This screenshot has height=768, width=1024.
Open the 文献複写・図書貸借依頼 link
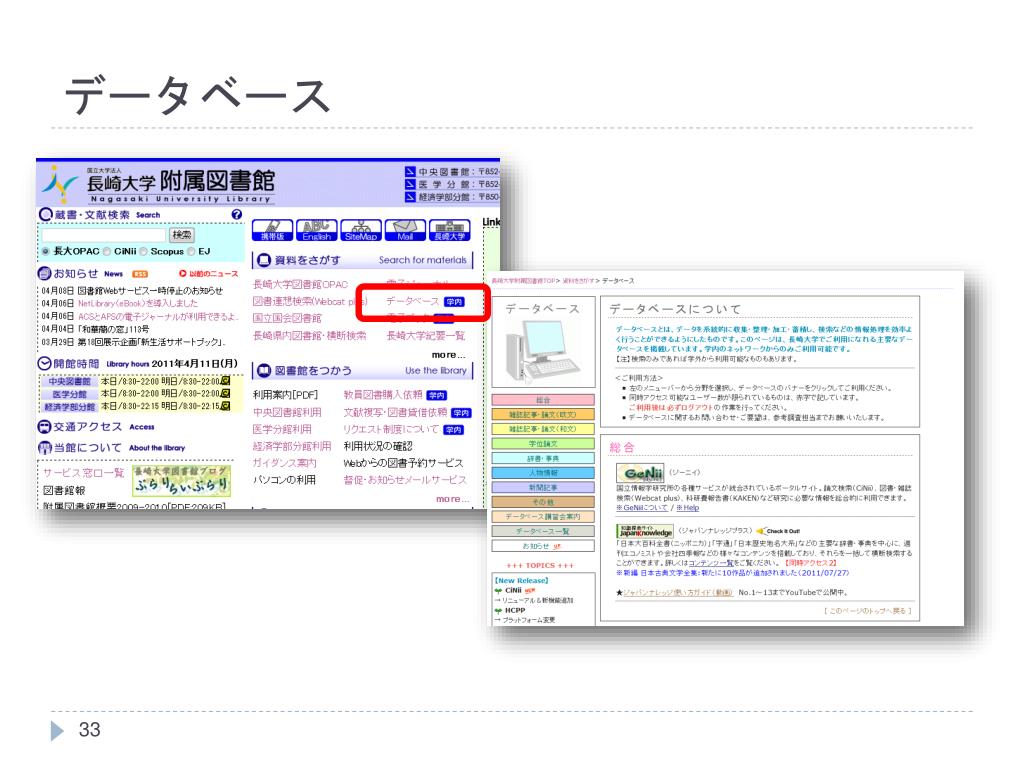point(395,412)
